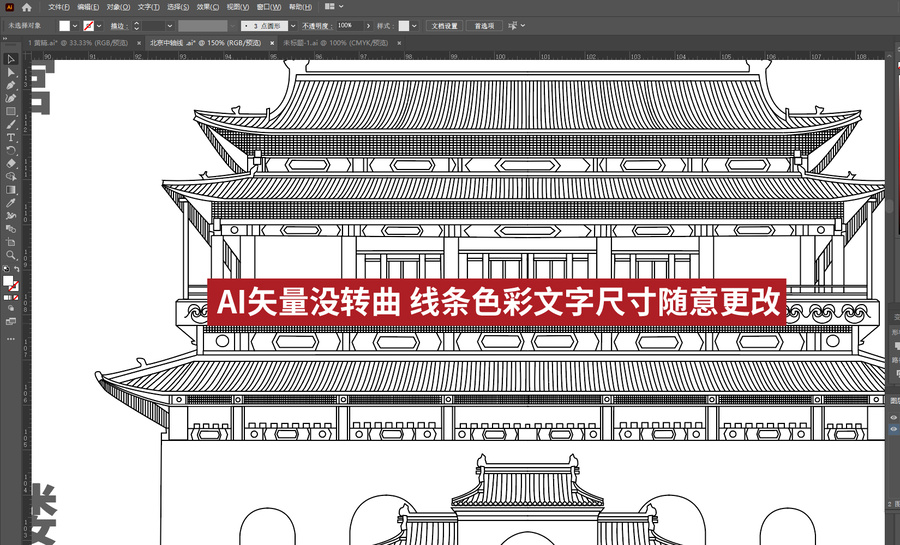
Task: Open the 3 点圆形 brush profile dropdown
Action: (293, 26)
